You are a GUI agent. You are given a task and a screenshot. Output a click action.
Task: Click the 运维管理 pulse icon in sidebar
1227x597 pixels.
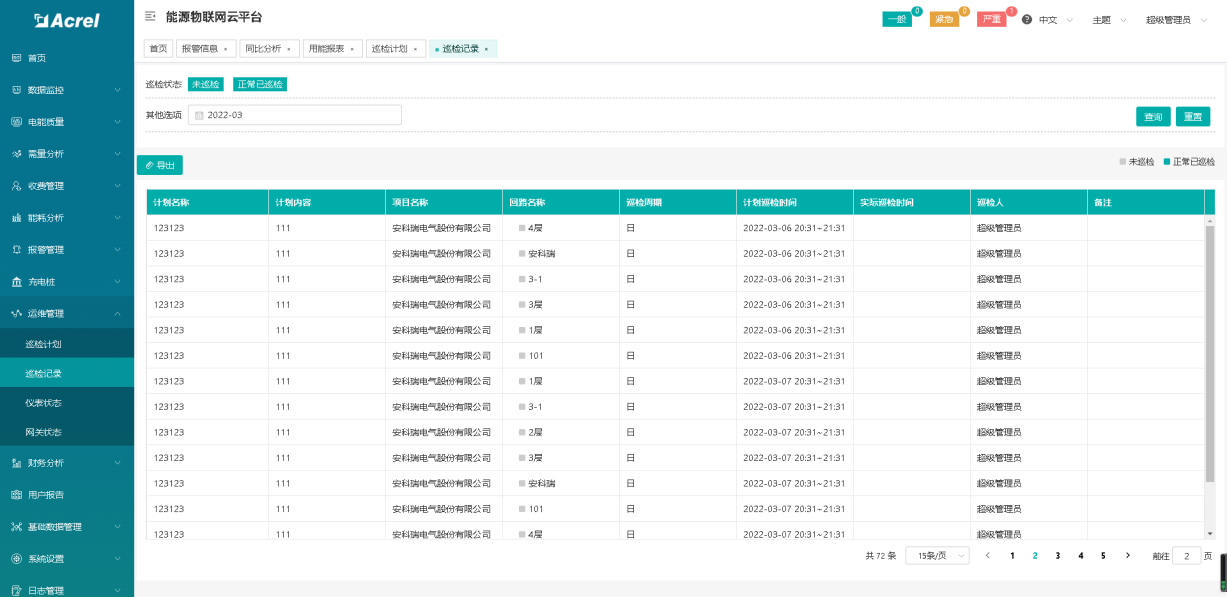16,314
